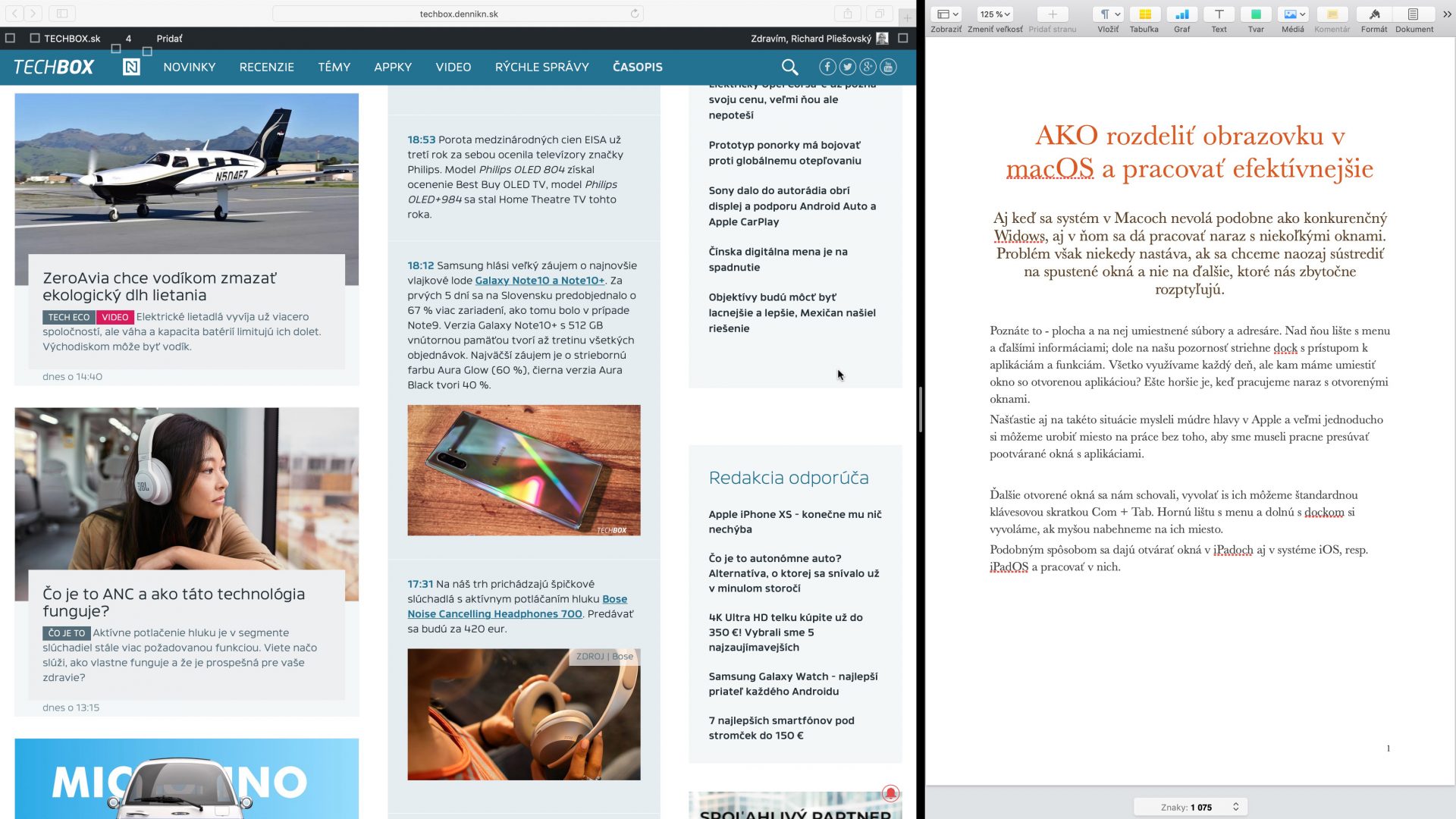1456x819 pixels.
Task: Show more Pages toolbar items
Action: 1447,14
